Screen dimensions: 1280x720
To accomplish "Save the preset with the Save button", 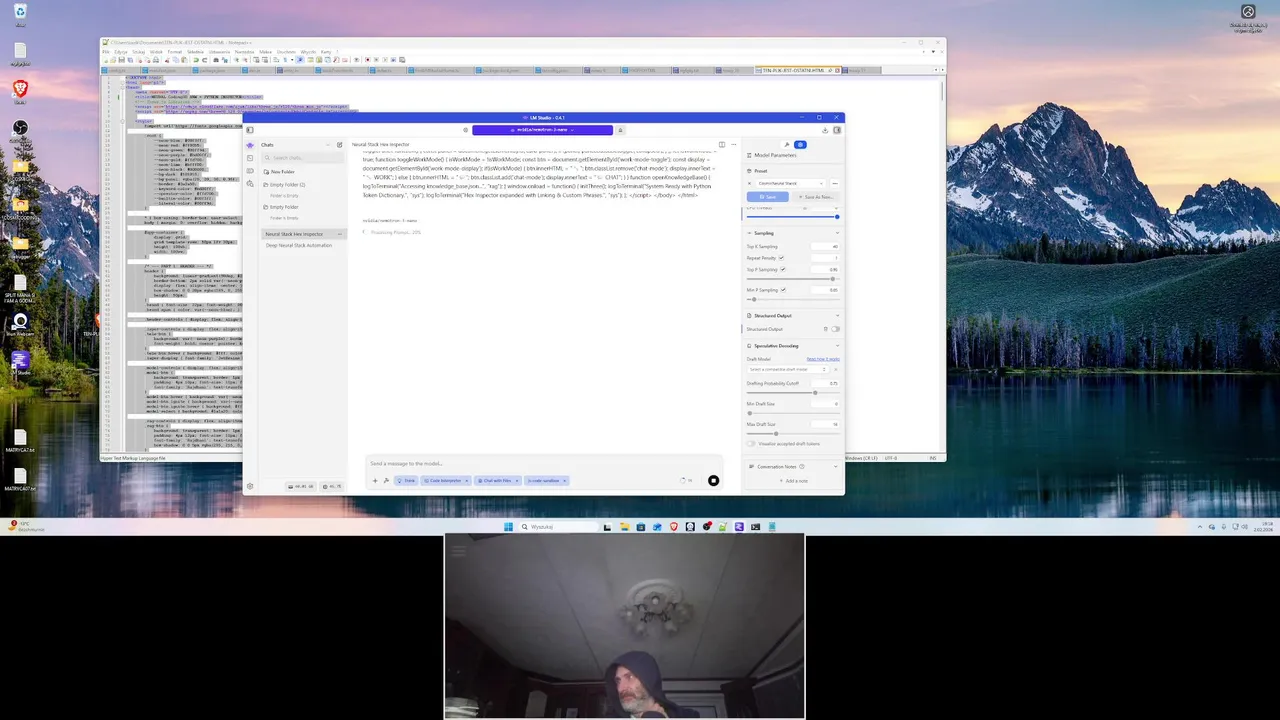I will 766,197.
